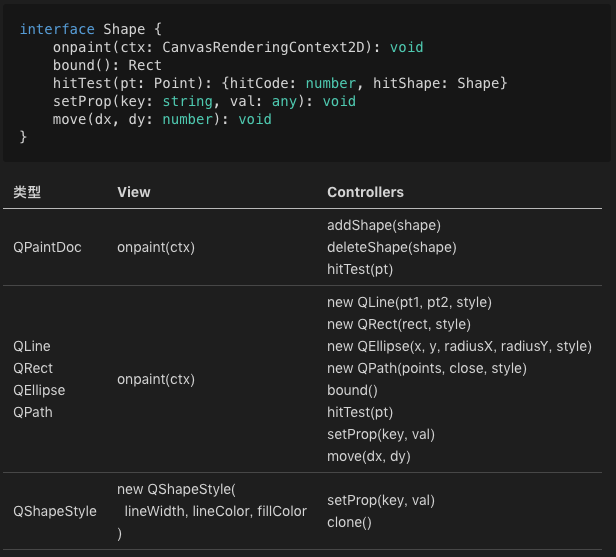The image size is (616, 557).
Task: Click 'clone()' in the QShapeStyle row
Action: [x=349, y=522]
